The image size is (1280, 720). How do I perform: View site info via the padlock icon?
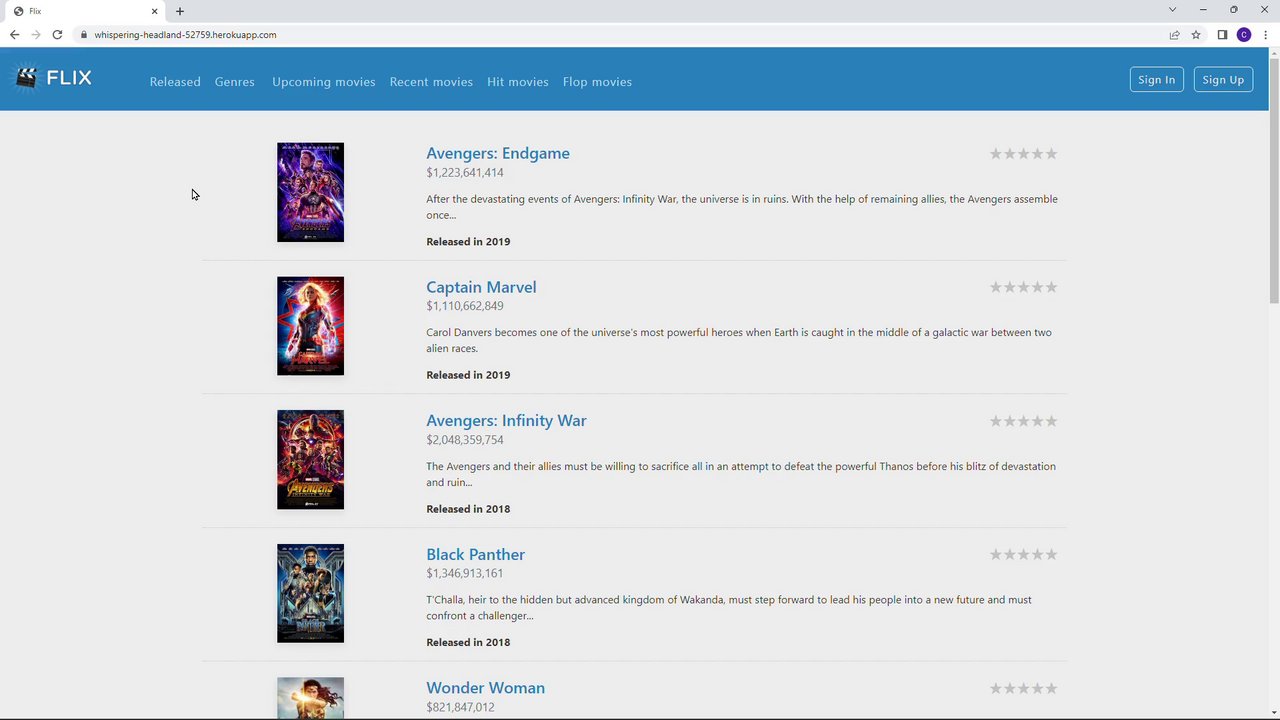point(84,35)
